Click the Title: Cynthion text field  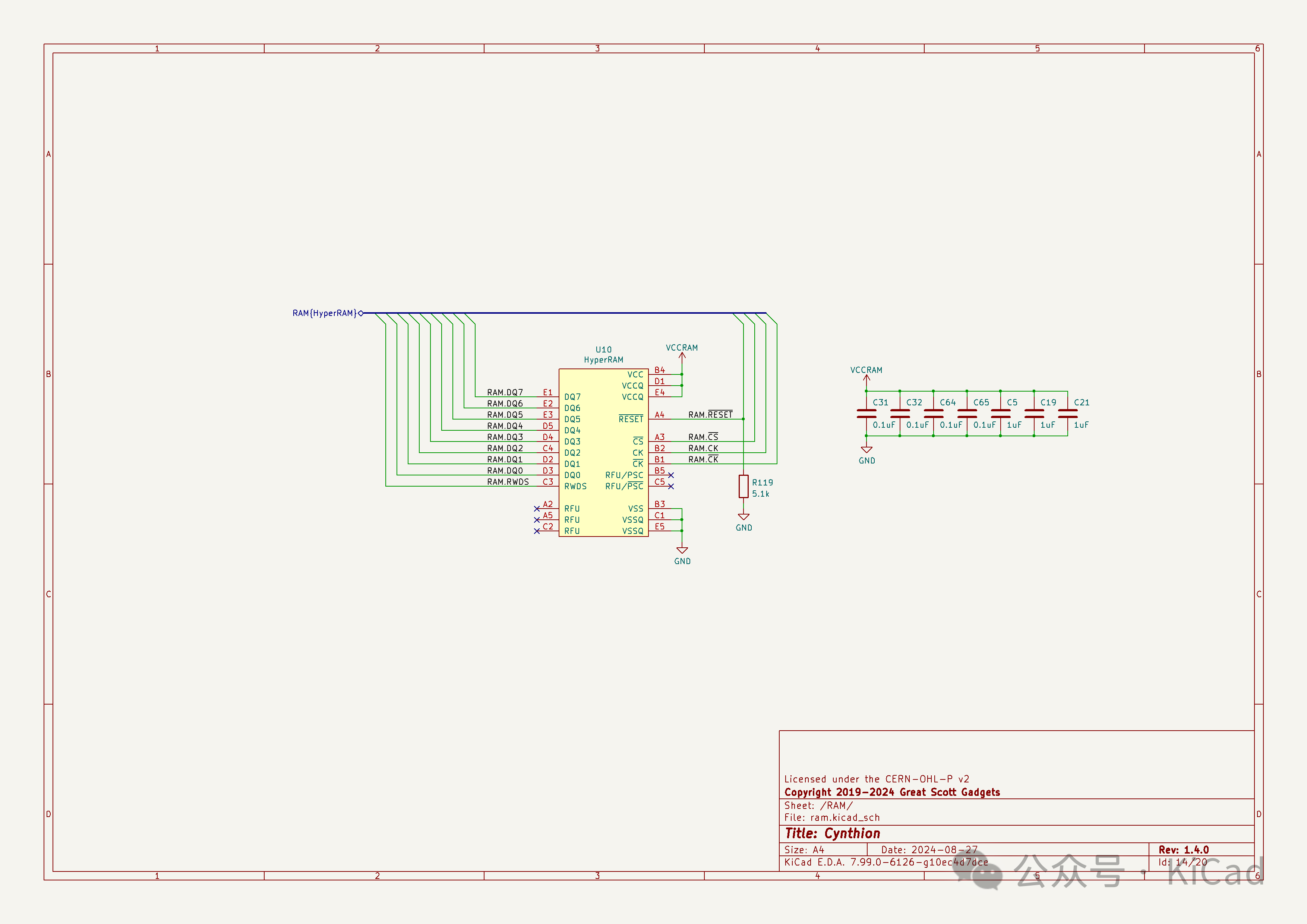(832, 833)
